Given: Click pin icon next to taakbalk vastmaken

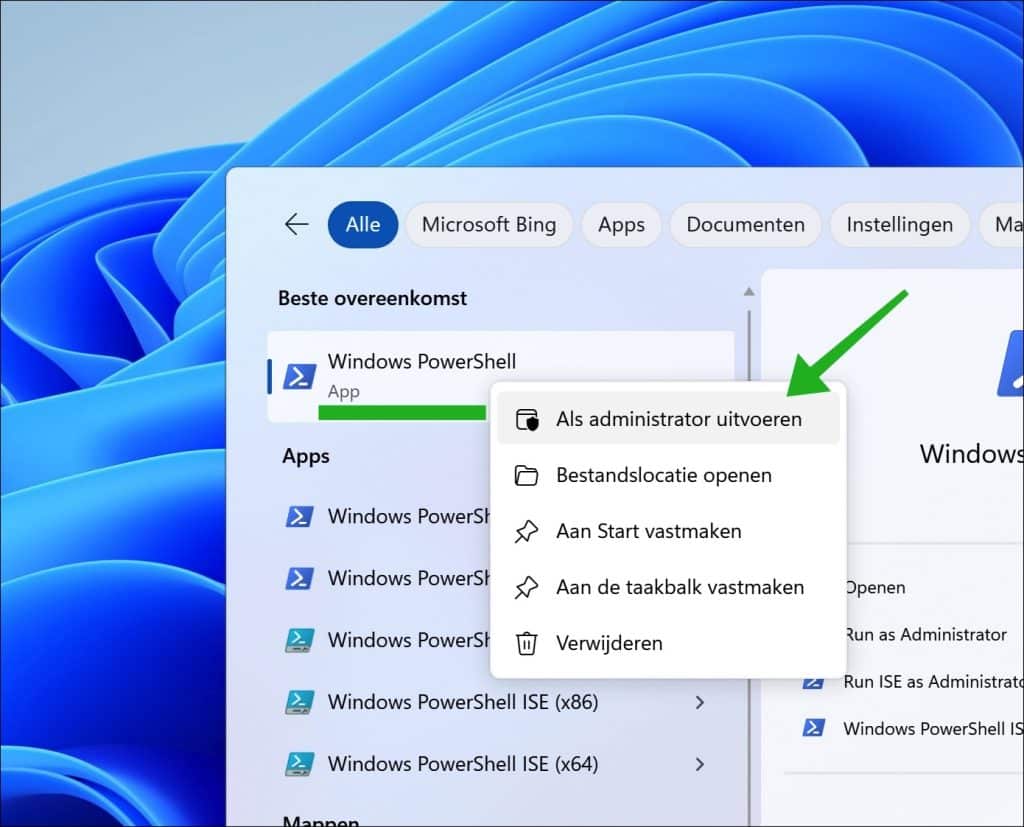Looking at the screenshot, I should 526,588.
